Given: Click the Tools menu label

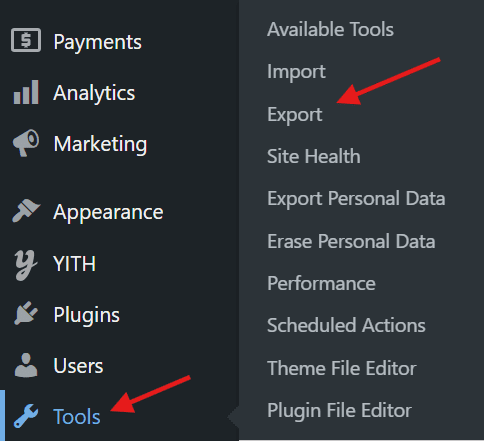Looking at the screenshot, I should [77, 417].
